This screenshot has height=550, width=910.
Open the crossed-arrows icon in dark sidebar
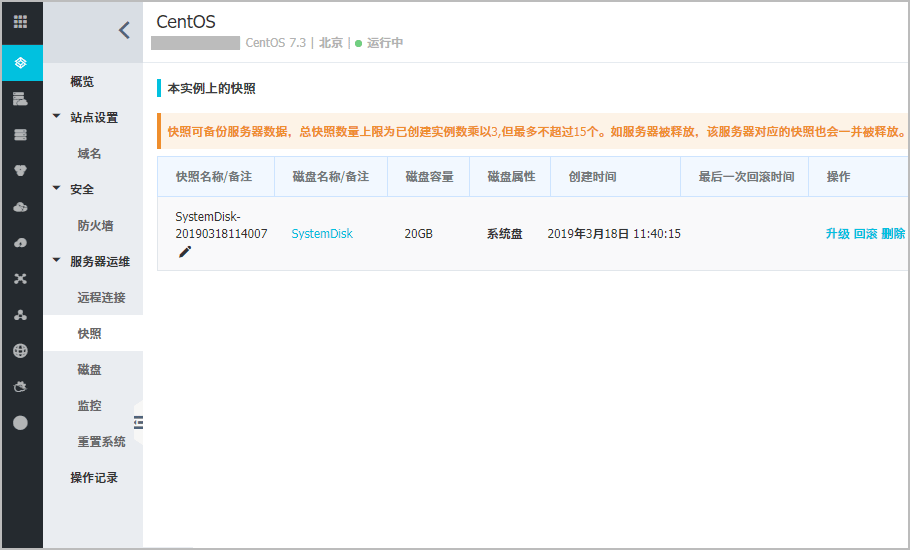[x=20, y=279]
